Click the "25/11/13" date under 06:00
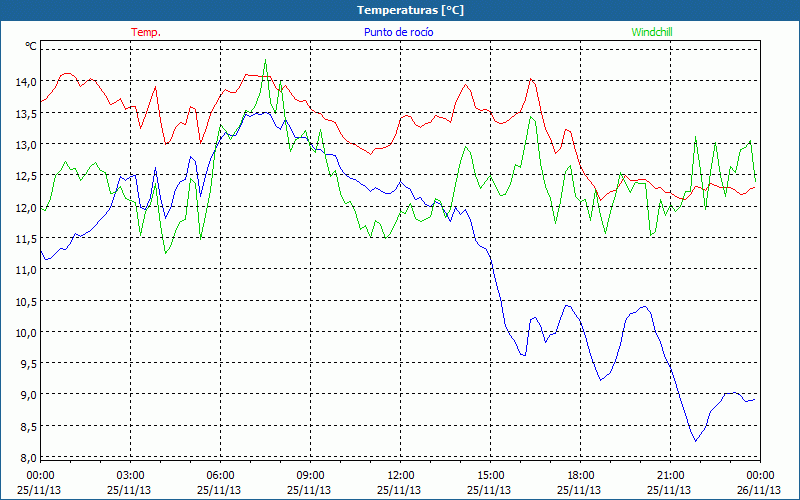The width and height of the screenshot is (800, 500). click(x=219, y=490)
